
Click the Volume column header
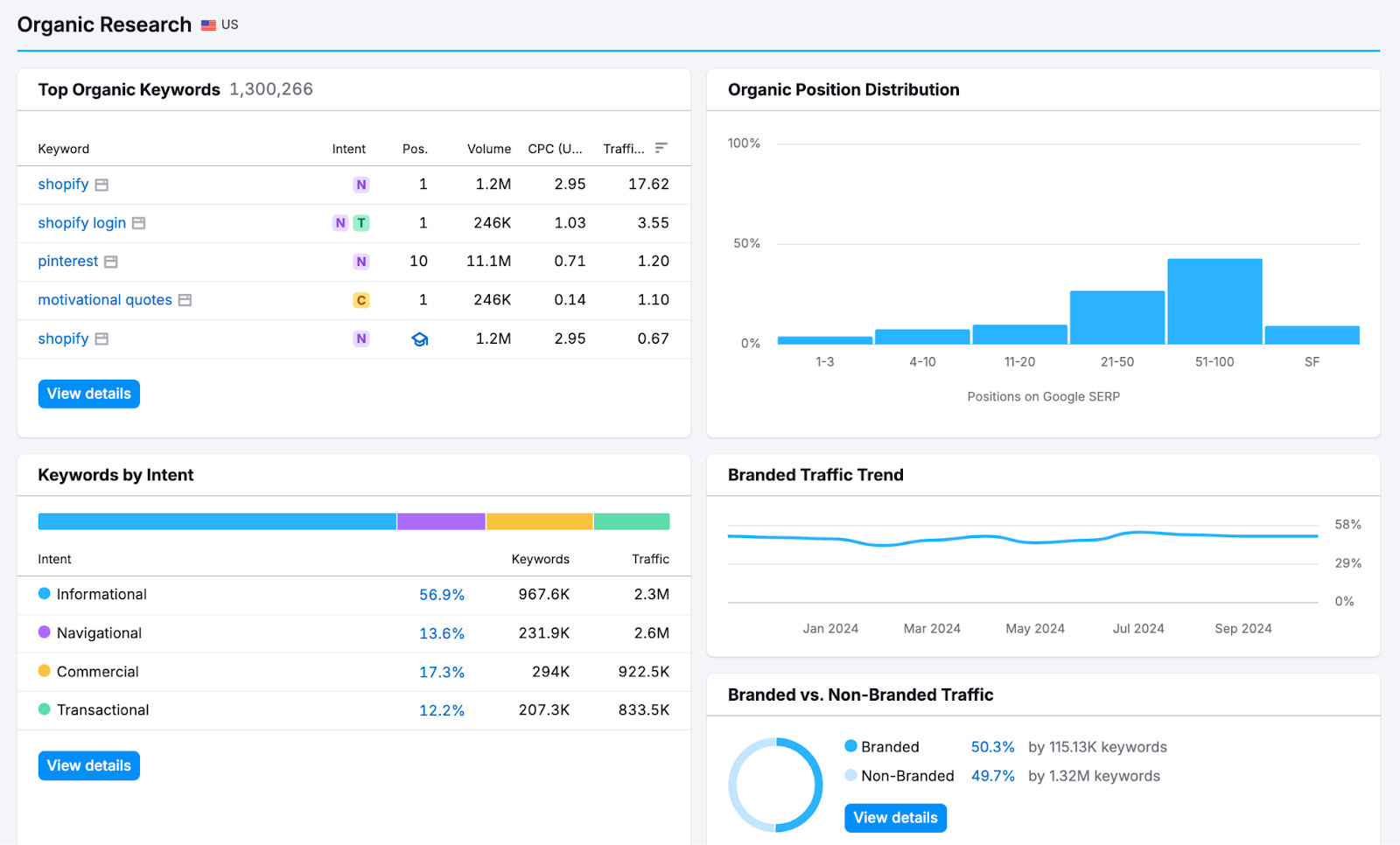pos(489,149)
